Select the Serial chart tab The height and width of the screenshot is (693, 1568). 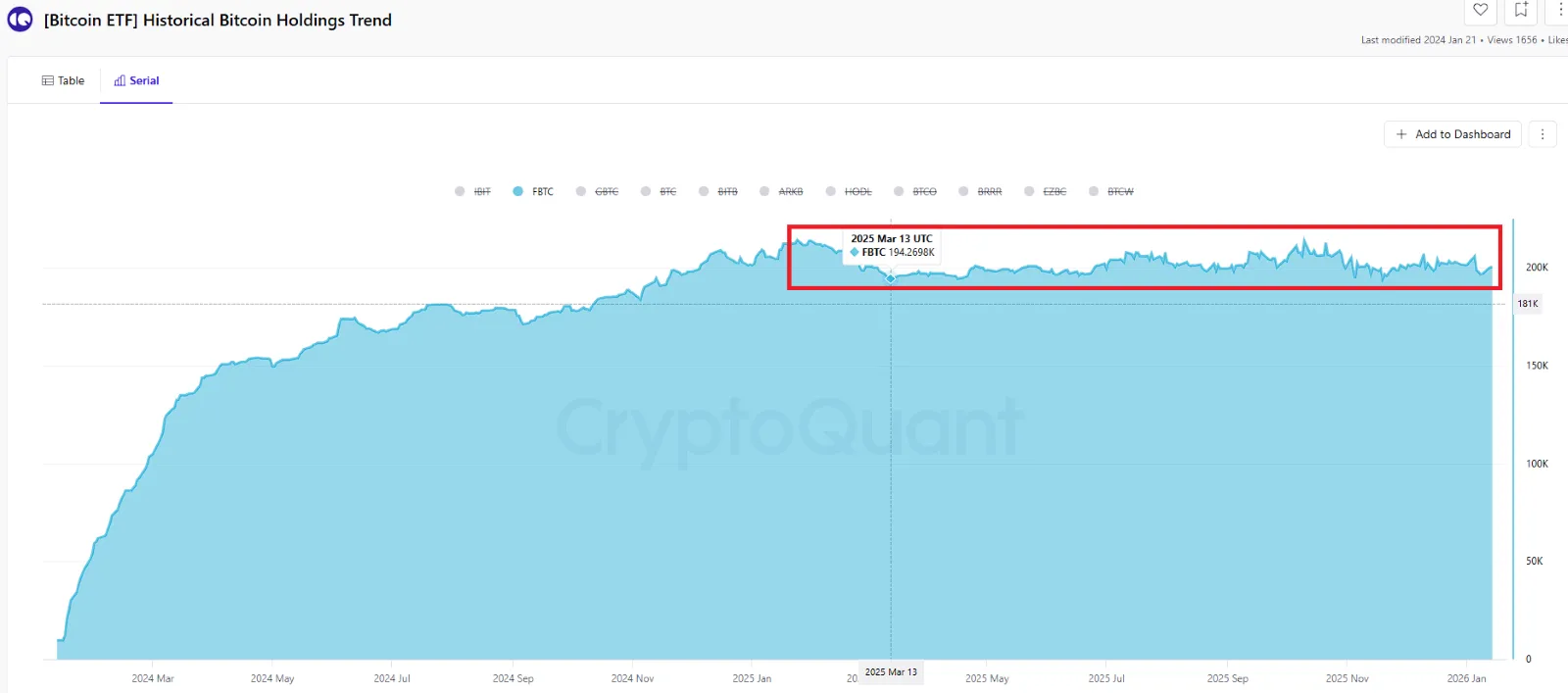pyautogui.click(x=136, y=80)
